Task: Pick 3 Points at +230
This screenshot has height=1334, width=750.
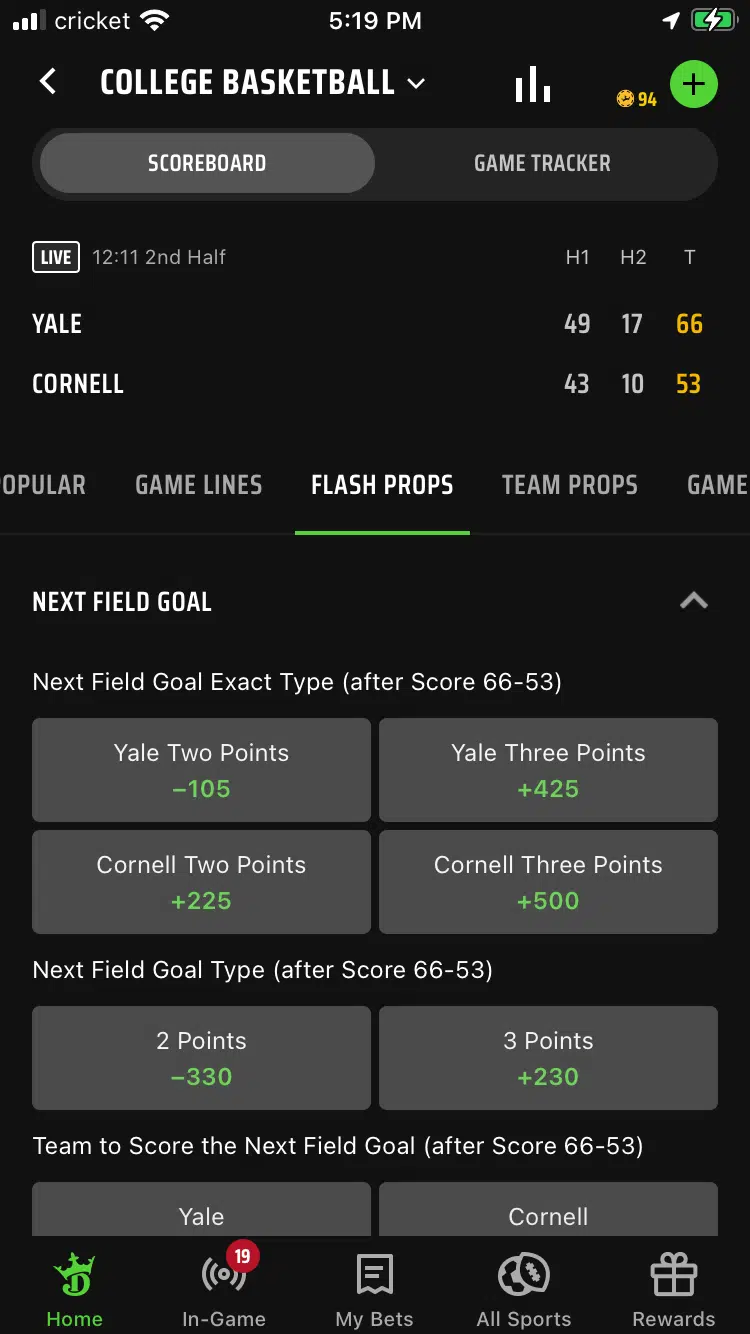Action: (x=548, y=1058)
